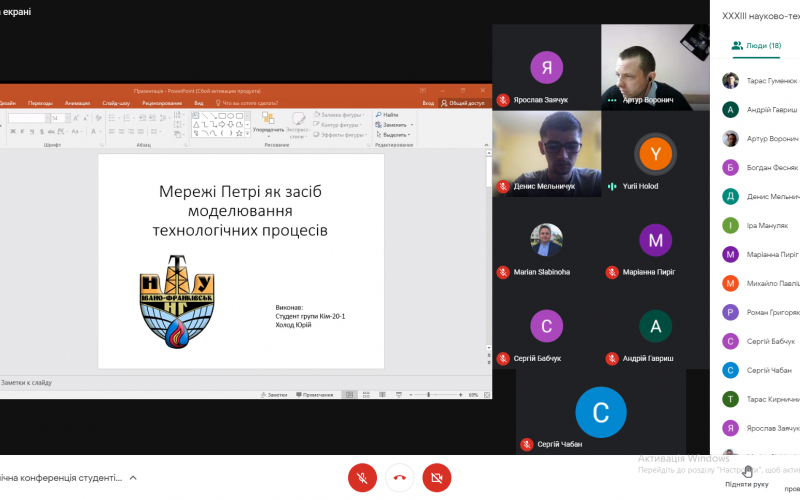Select Денис Мельничук's video tile
800x500 pixels.
[x=546, y=154]
